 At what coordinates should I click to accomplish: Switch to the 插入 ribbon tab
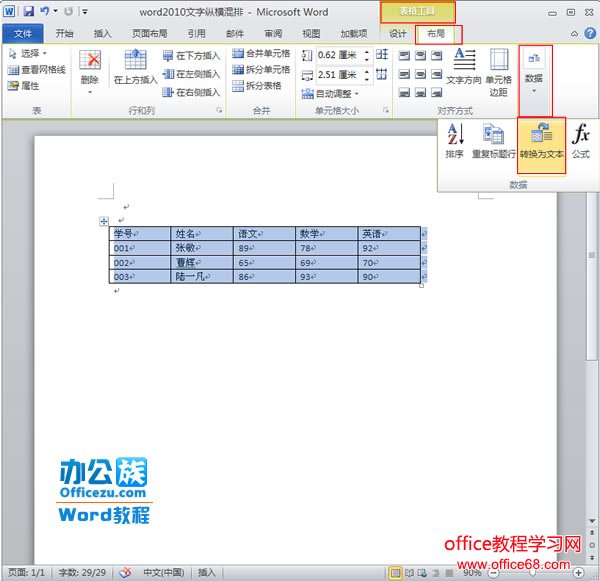[x=103, y=34]
